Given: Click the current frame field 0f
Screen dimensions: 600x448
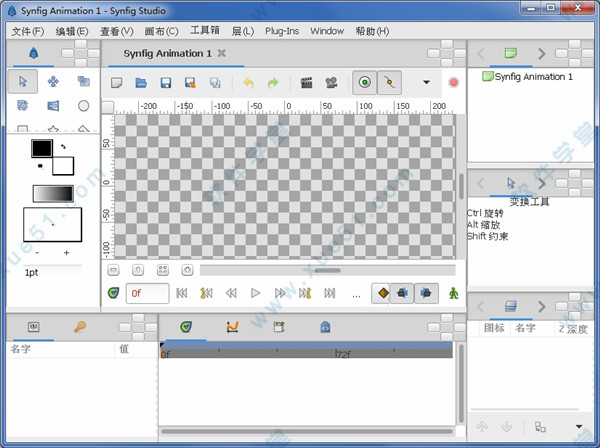Looking at the screenshot, I should pyautogui.click(x=147, y=293).
